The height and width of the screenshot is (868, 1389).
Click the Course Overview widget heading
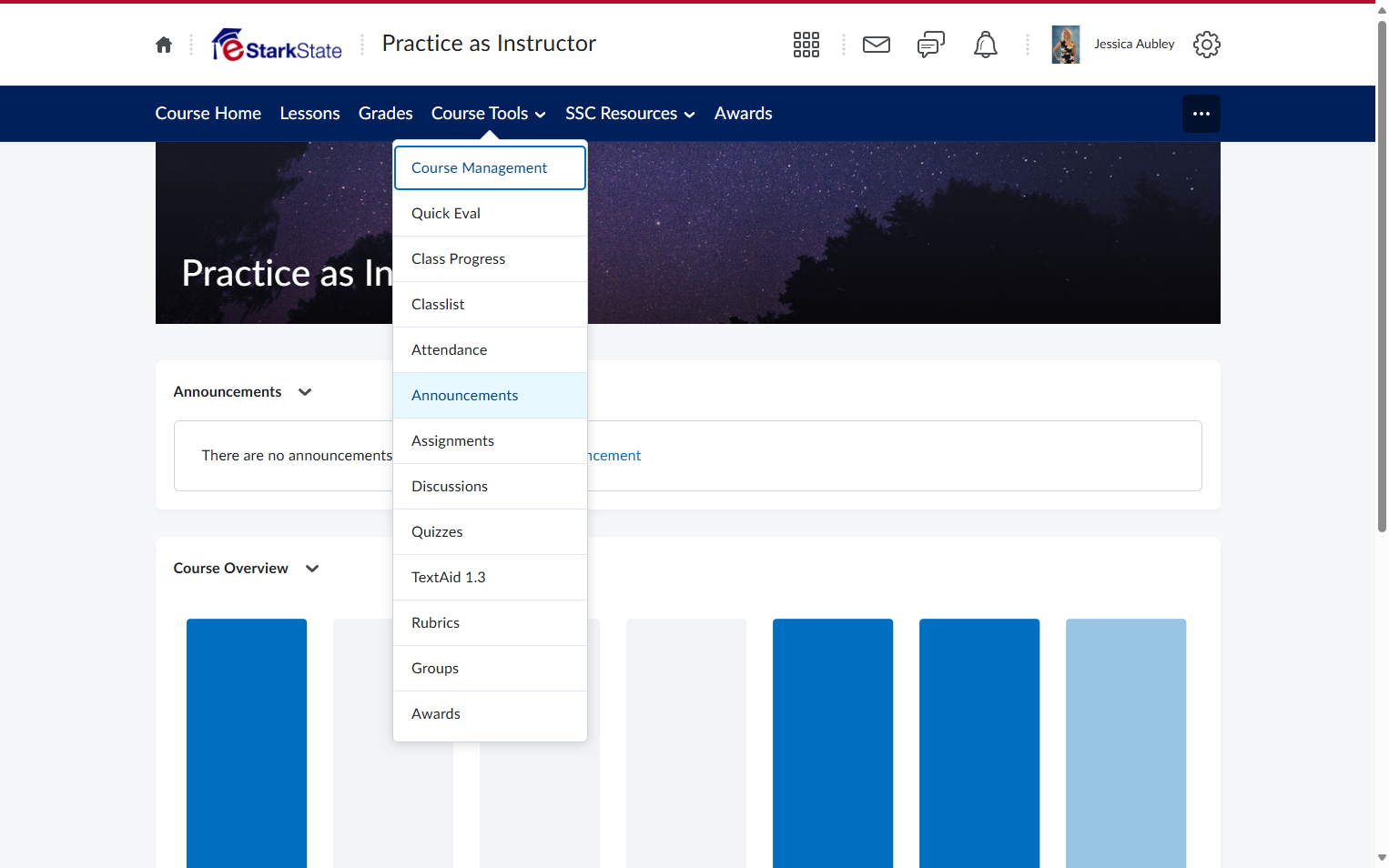pos(231,569)
